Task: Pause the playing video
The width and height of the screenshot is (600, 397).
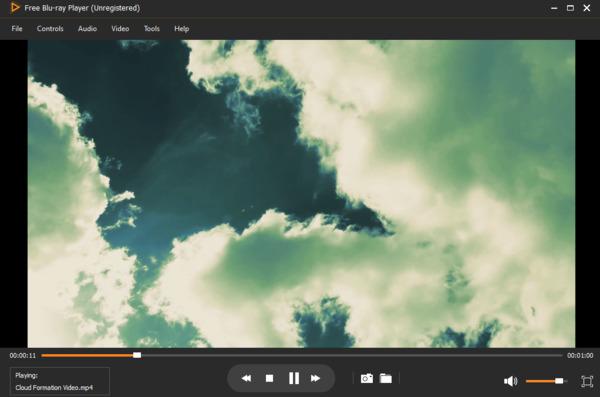Action: (294, 378)
